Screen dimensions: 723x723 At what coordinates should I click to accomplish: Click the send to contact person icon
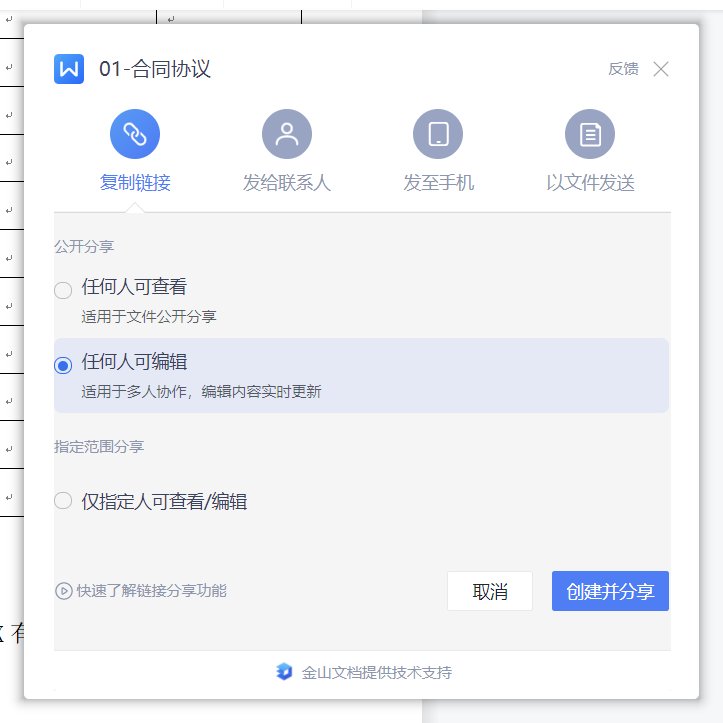[x=287, y=134]
